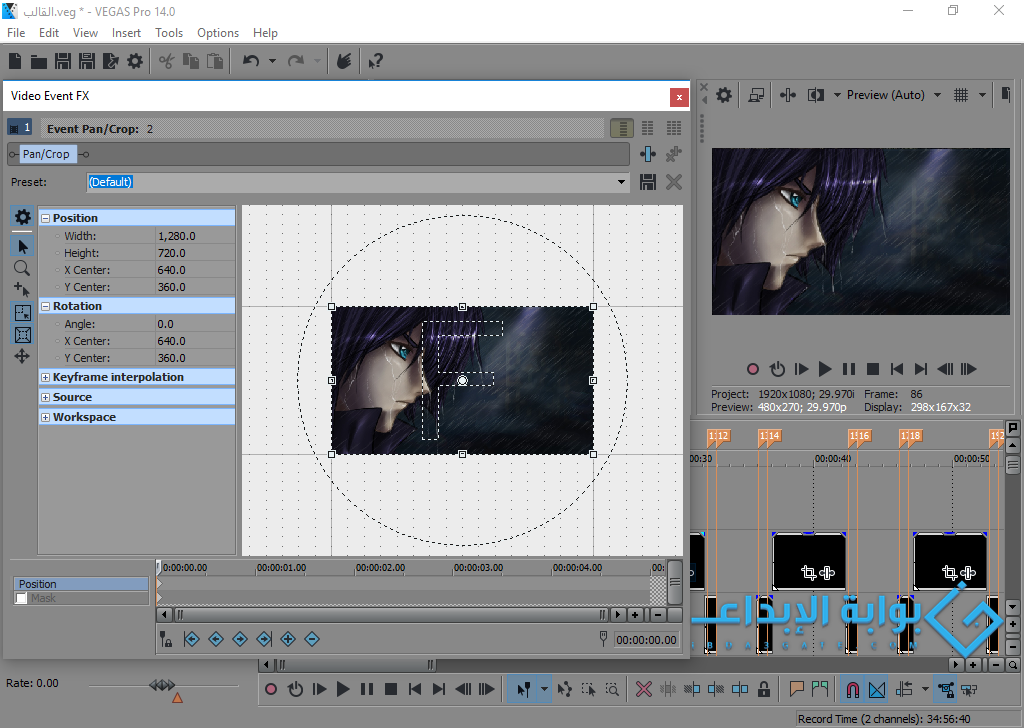Viewport: 1024px width, 728px height.
Task: Create a keyframe with the plus diamond
Action: pyautogui.click(x=288, y=639)
